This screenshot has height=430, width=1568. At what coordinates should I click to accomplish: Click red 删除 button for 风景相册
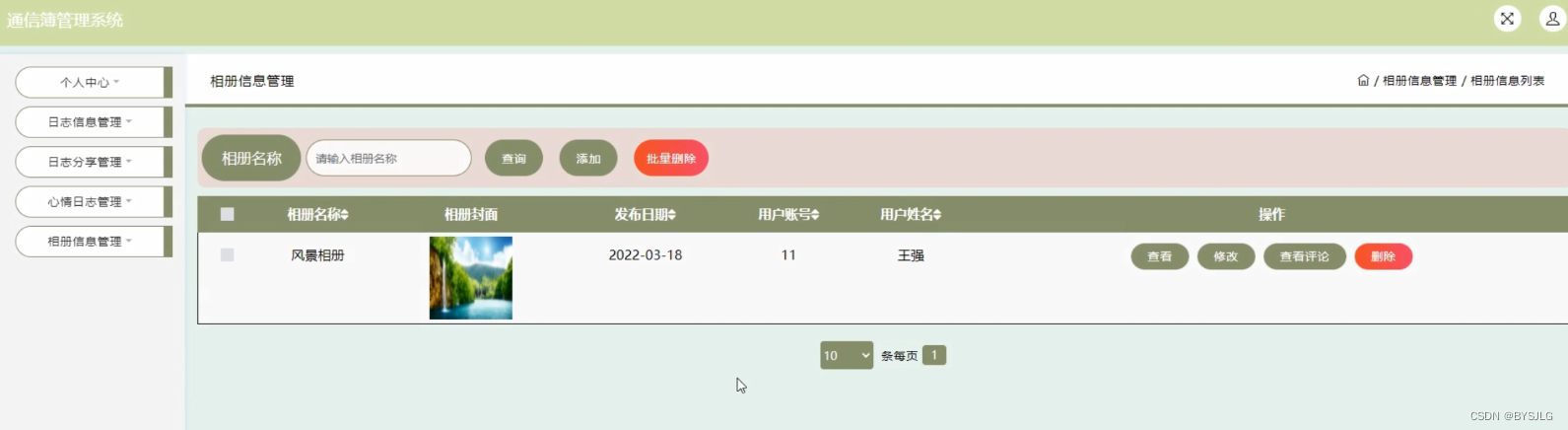pos(1384,256)
